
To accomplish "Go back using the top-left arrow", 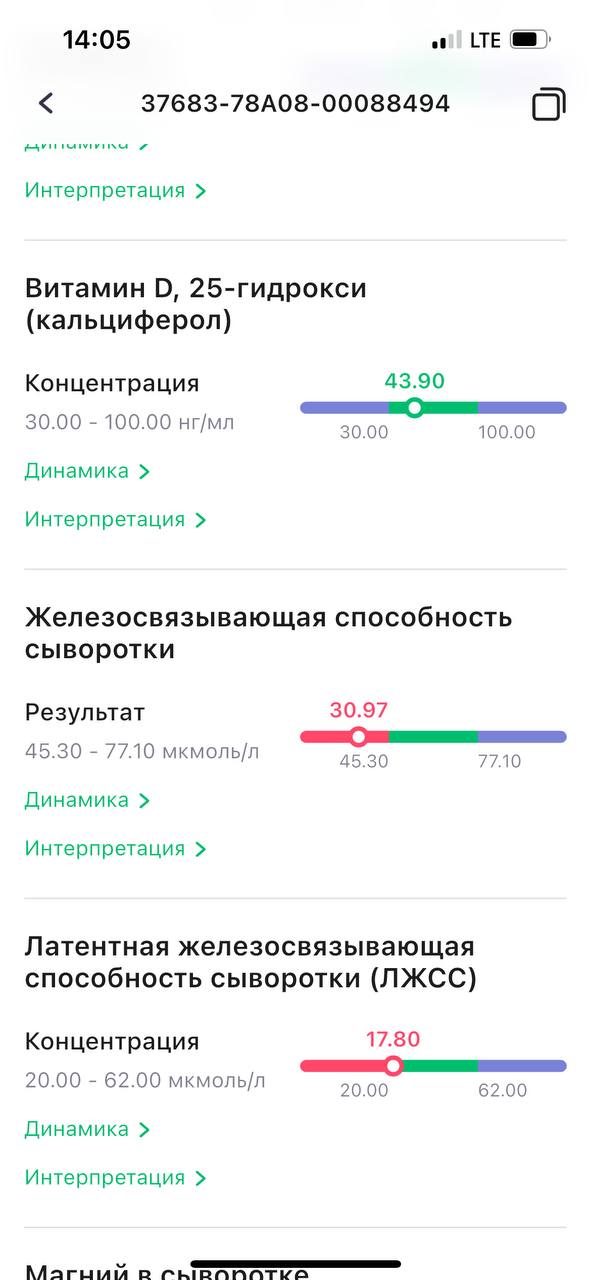I will click(45, 103).
